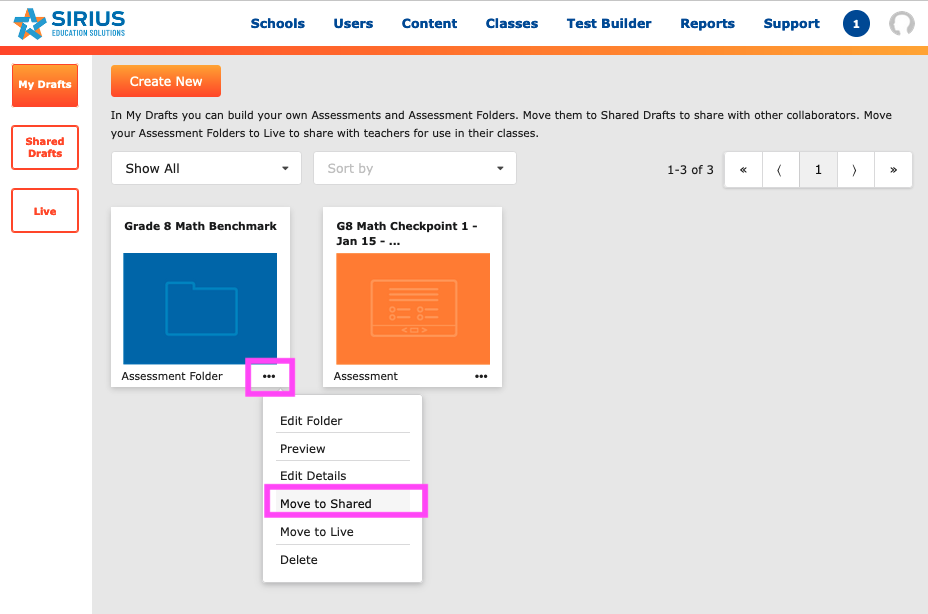Navigate to Classes
The height and width of the screenshot is (614, 928).
(512, 24)
